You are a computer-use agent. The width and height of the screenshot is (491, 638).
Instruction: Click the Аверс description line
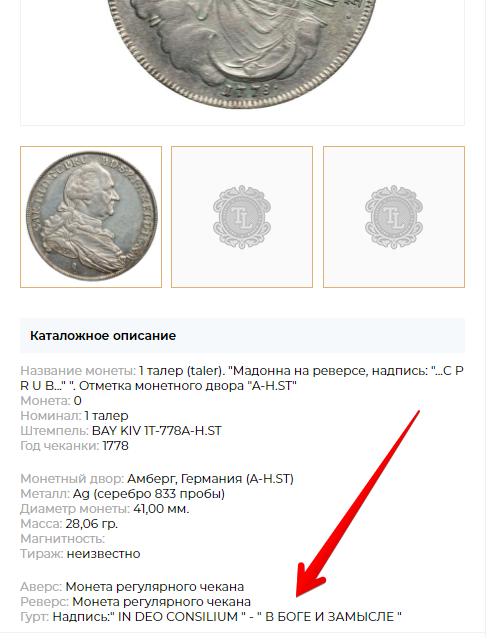(x=132, y=587)
